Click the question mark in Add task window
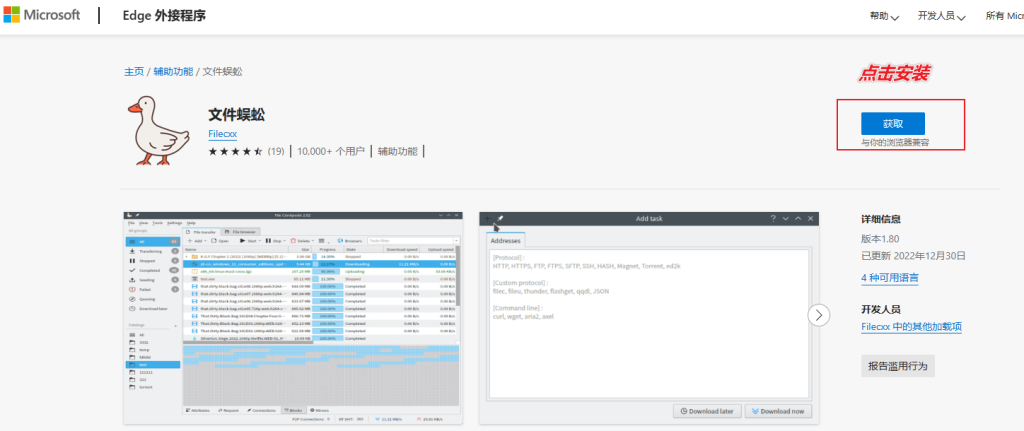1024x431 pixels. pyautogui.click(x=772, y=218)
